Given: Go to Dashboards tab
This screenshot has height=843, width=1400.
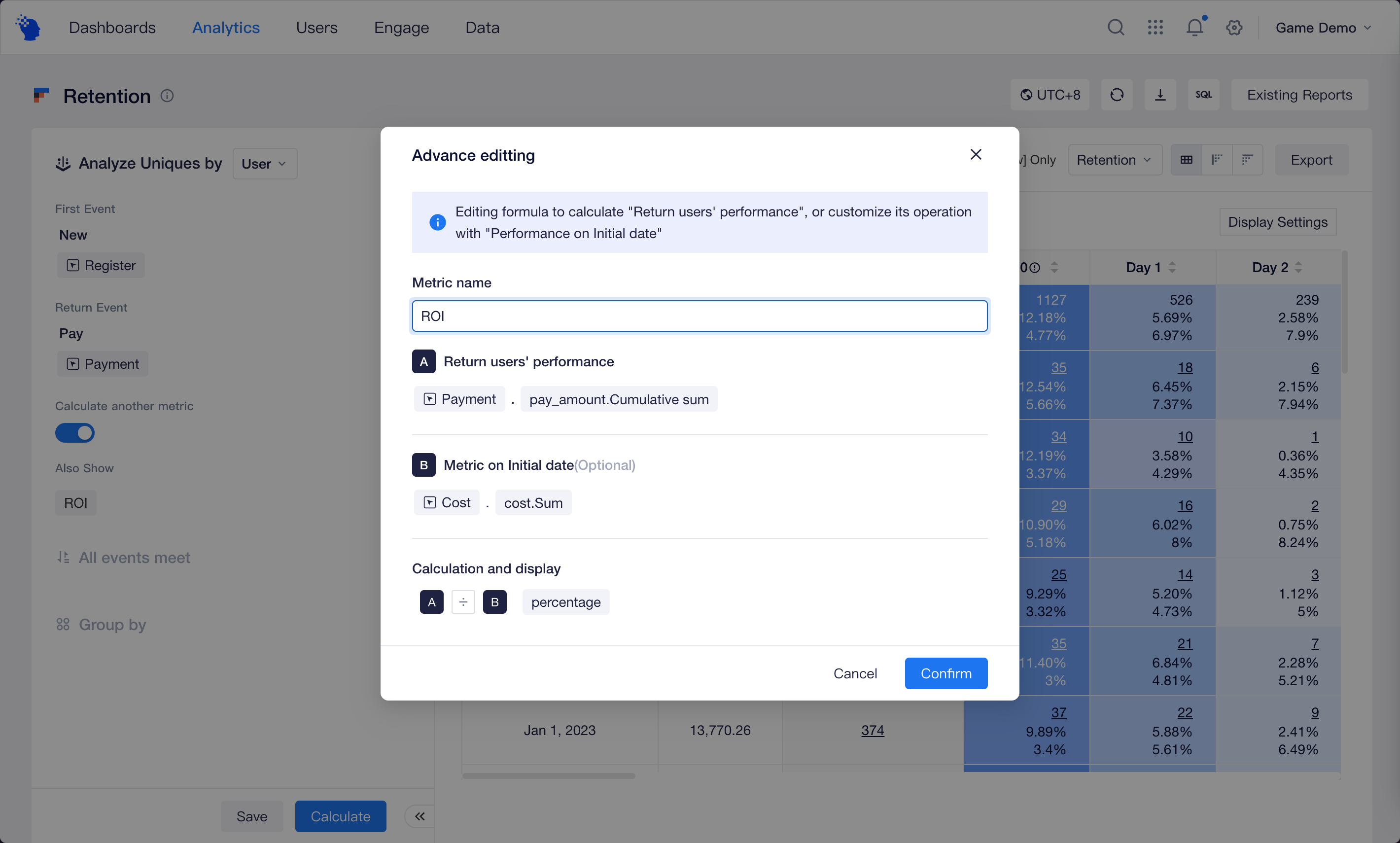Looking at the screenshot, I should point(112,27).
